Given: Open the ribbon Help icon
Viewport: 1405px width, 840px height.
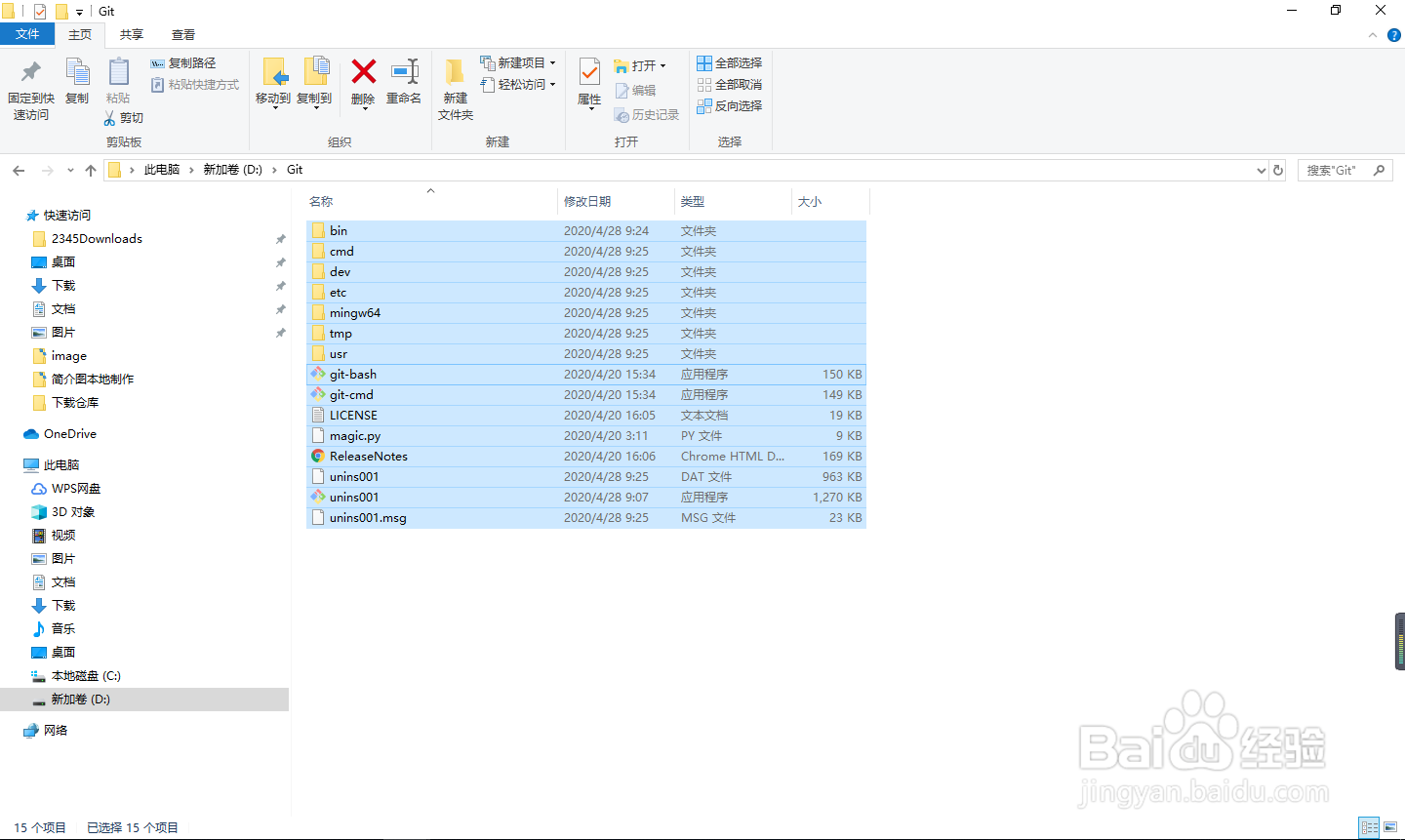Looking at the screenshot, I should 1393,35.
